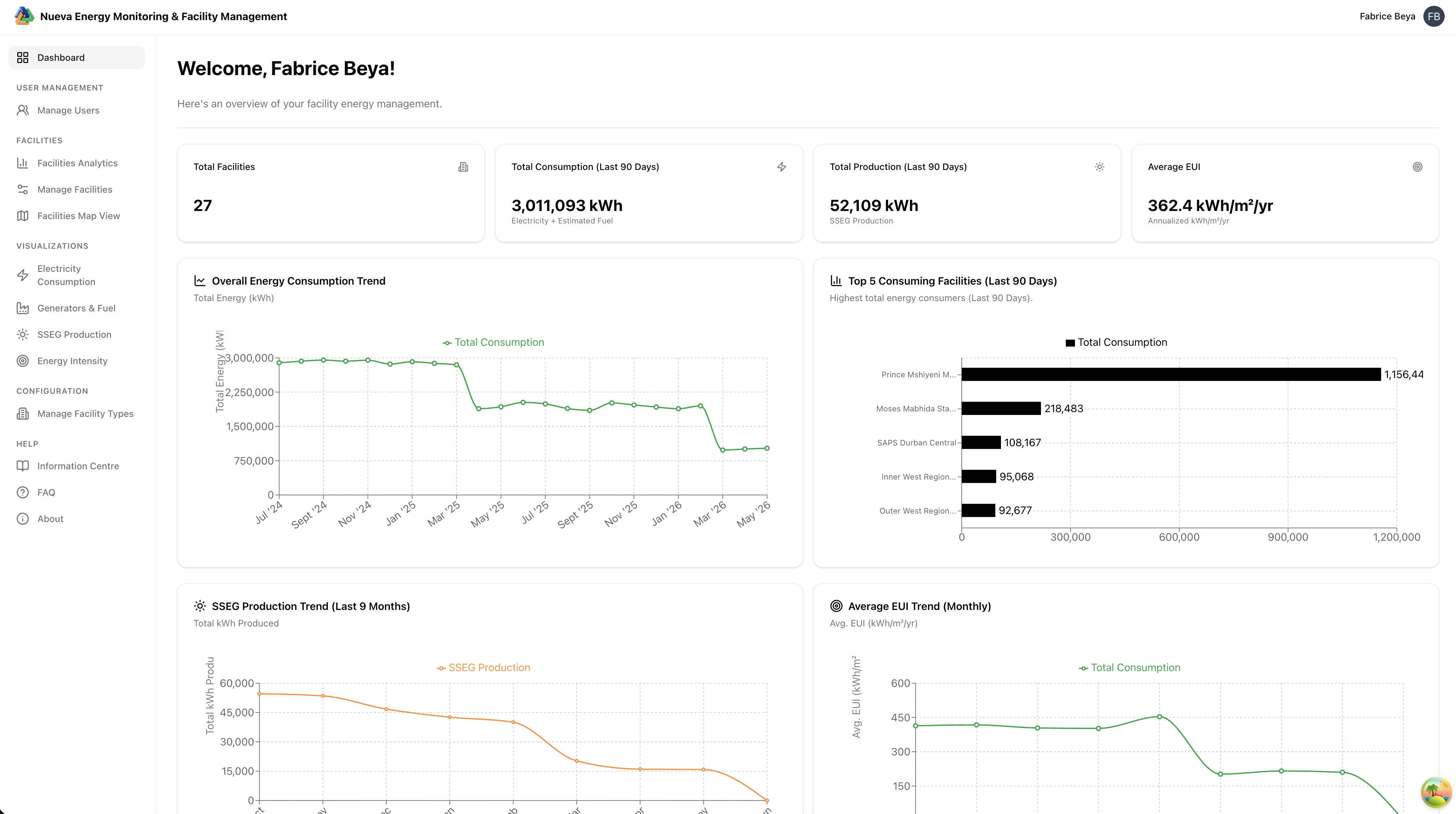Click the About info circle icon
The width and height of the screenshot is (1456, 814).
pyautogui.click(x=23, y=519)
